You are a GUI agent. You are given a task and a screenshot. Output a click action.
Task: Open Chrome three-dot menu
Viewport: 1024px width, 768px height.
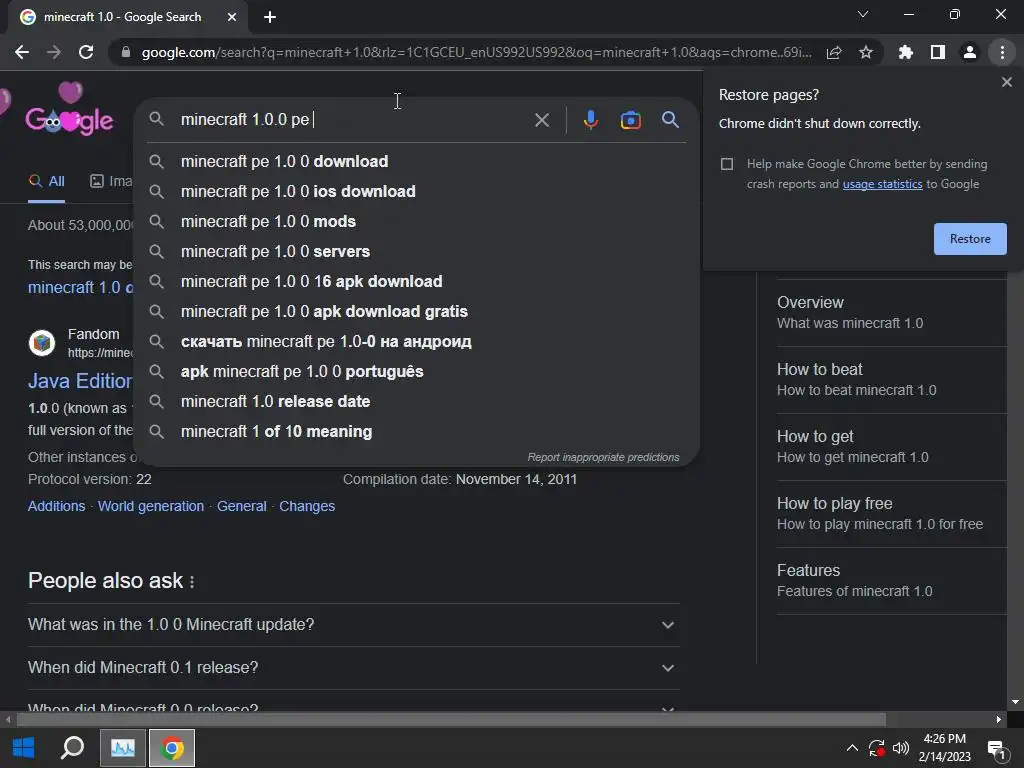pos(1002,52)
